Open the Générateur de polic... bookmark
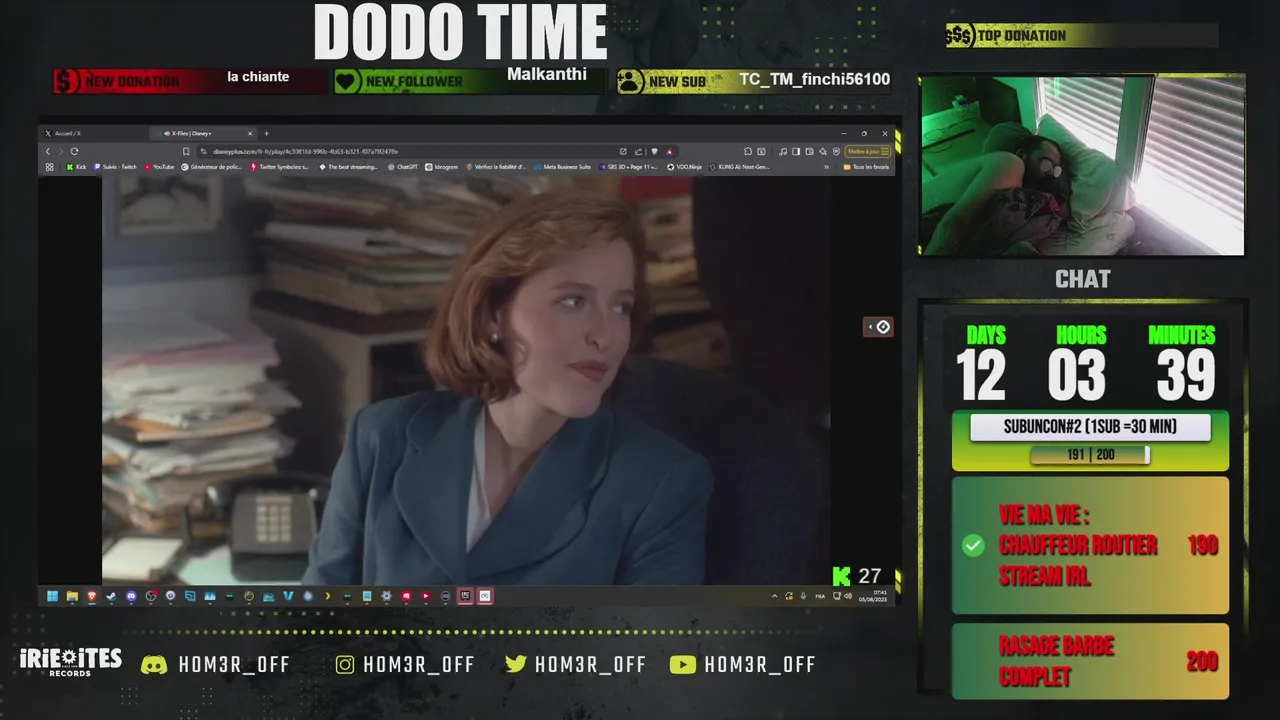1280x720 pixels. click(212, 167)
